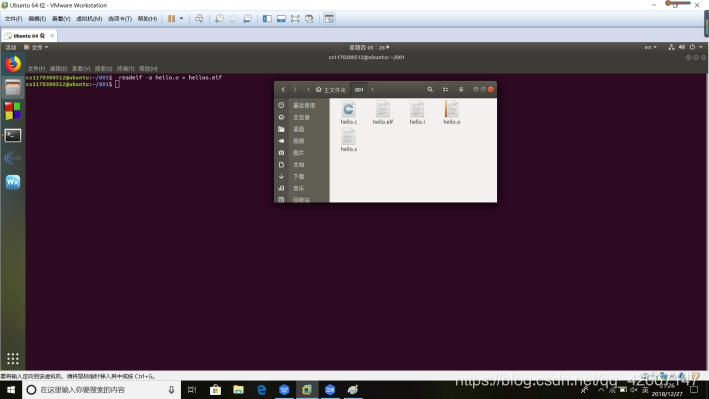Click 活动 (Activities) in Ubuntu top bar

pos(10,47)
